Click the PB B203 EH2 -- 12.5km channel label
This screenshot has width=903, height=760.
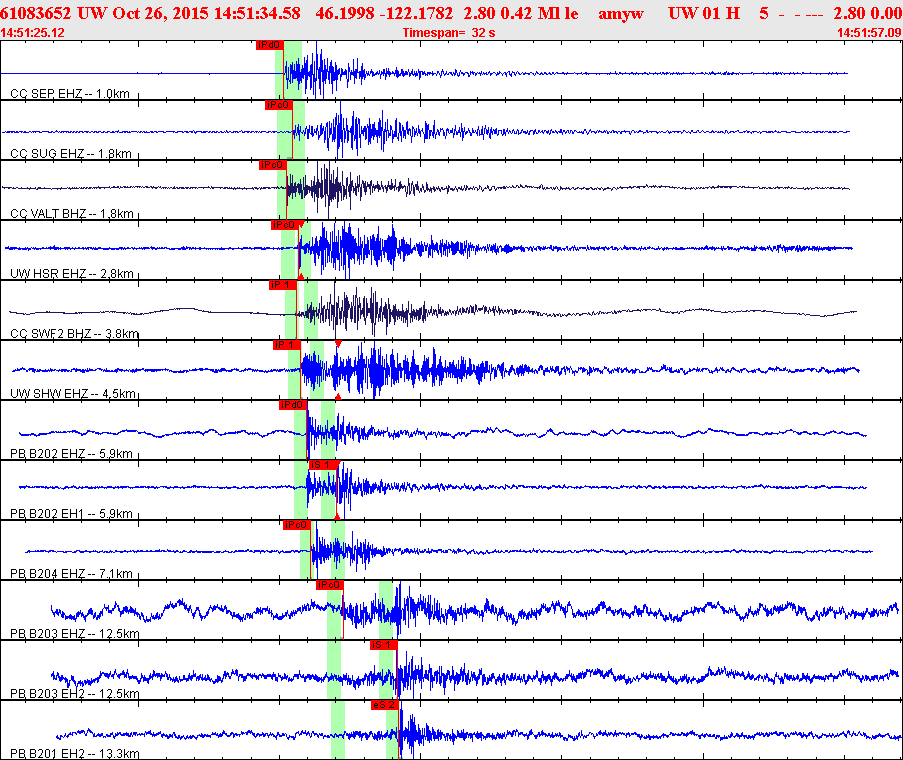tap(75, 693)
